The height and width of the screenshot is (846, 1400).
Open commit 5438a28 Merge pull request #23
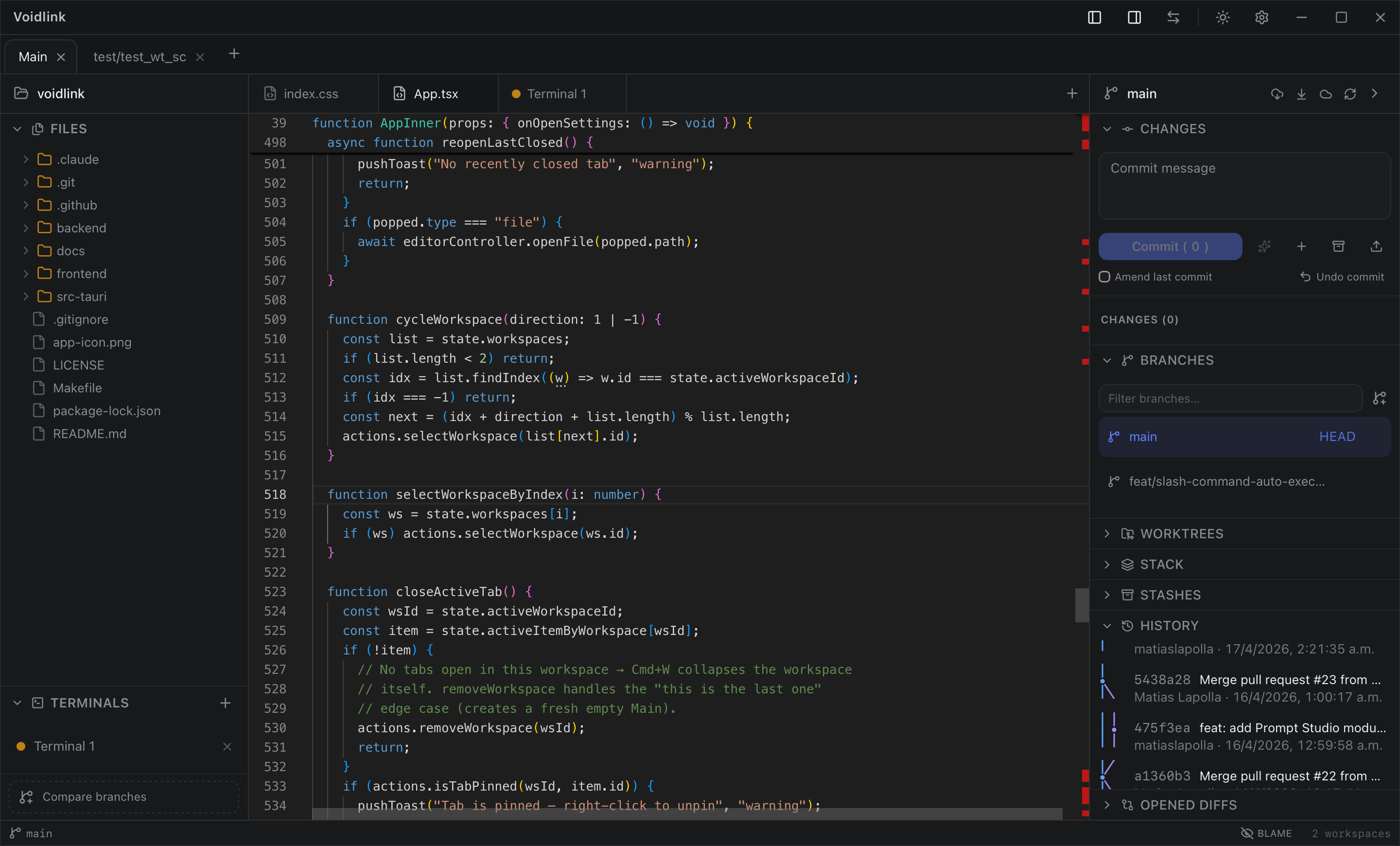(x=1244, y=688)
